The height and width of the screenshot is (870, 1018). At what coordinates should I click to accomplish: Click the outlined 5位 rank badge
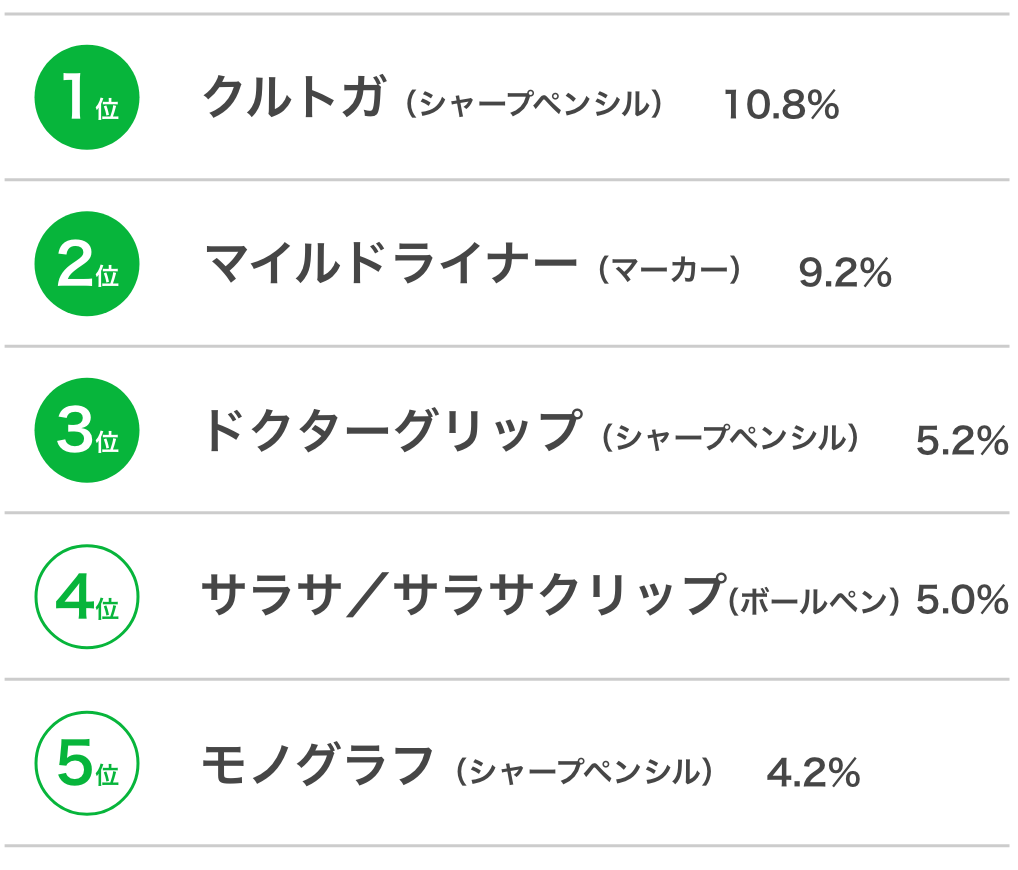[x=87, y=763]
